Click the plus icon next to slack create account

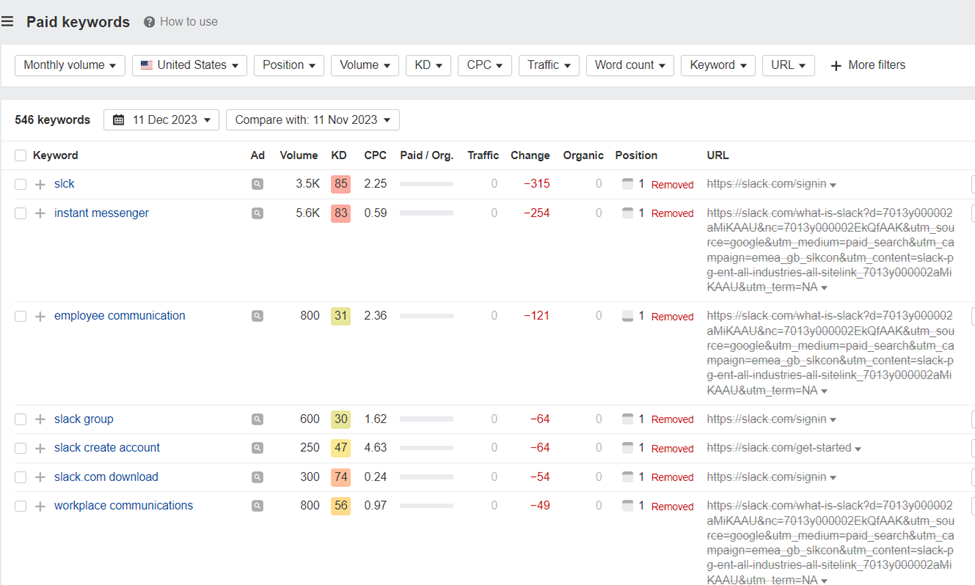click(x=40, y=448)
